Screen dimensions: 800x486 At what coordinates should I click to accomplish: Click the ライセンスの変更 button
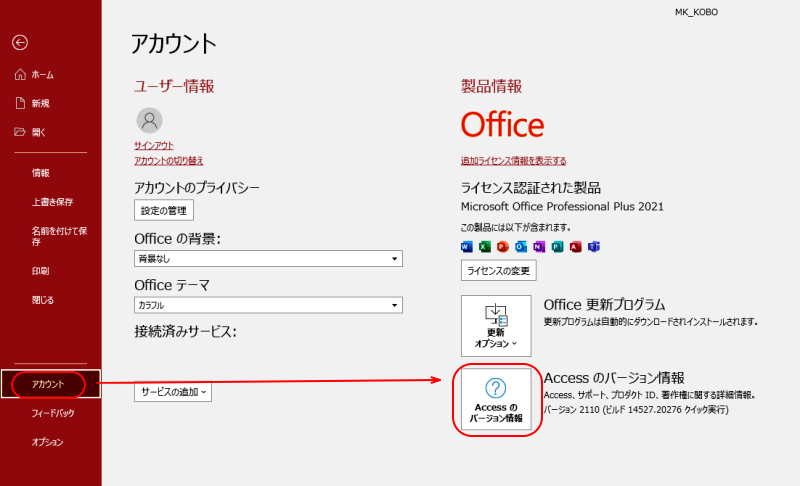[498, 270]
